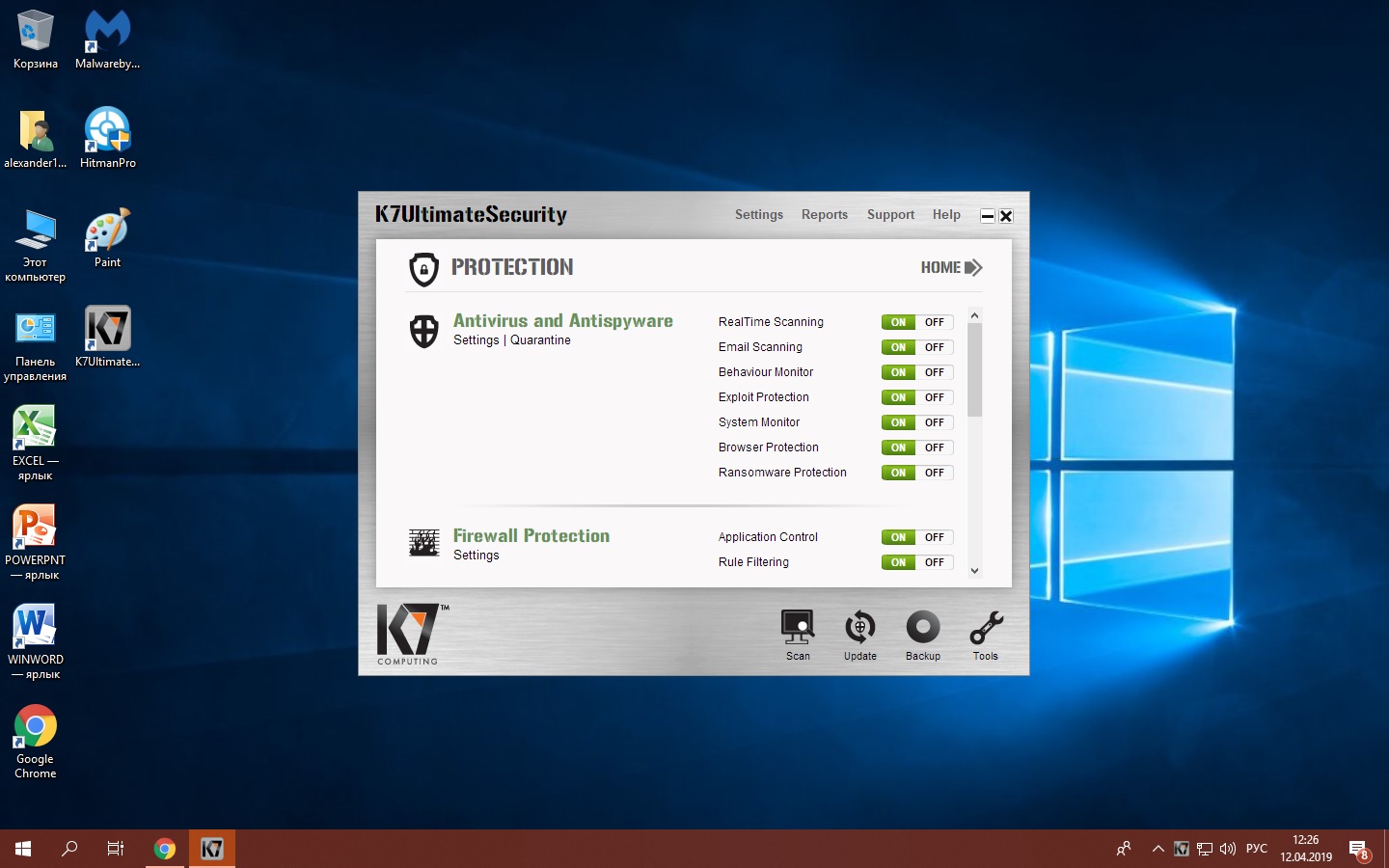Open the Support menu
The image size is (1389, 868).
[x=890, y=215]
